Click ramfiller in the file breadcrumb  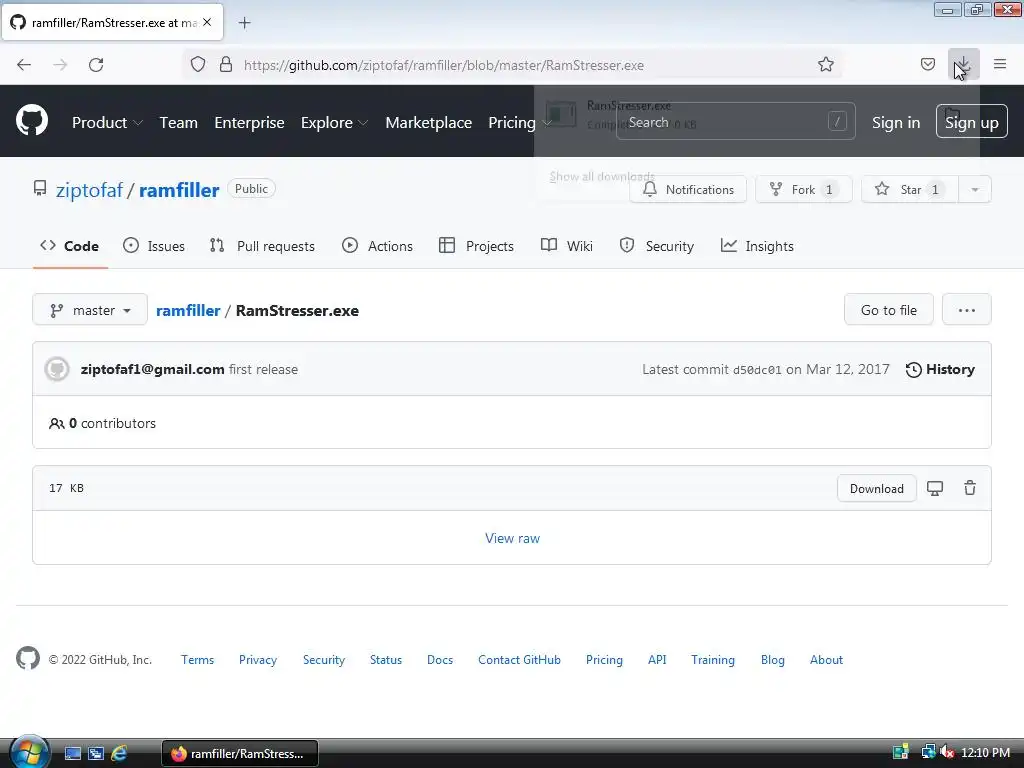(x=188, y=311)
